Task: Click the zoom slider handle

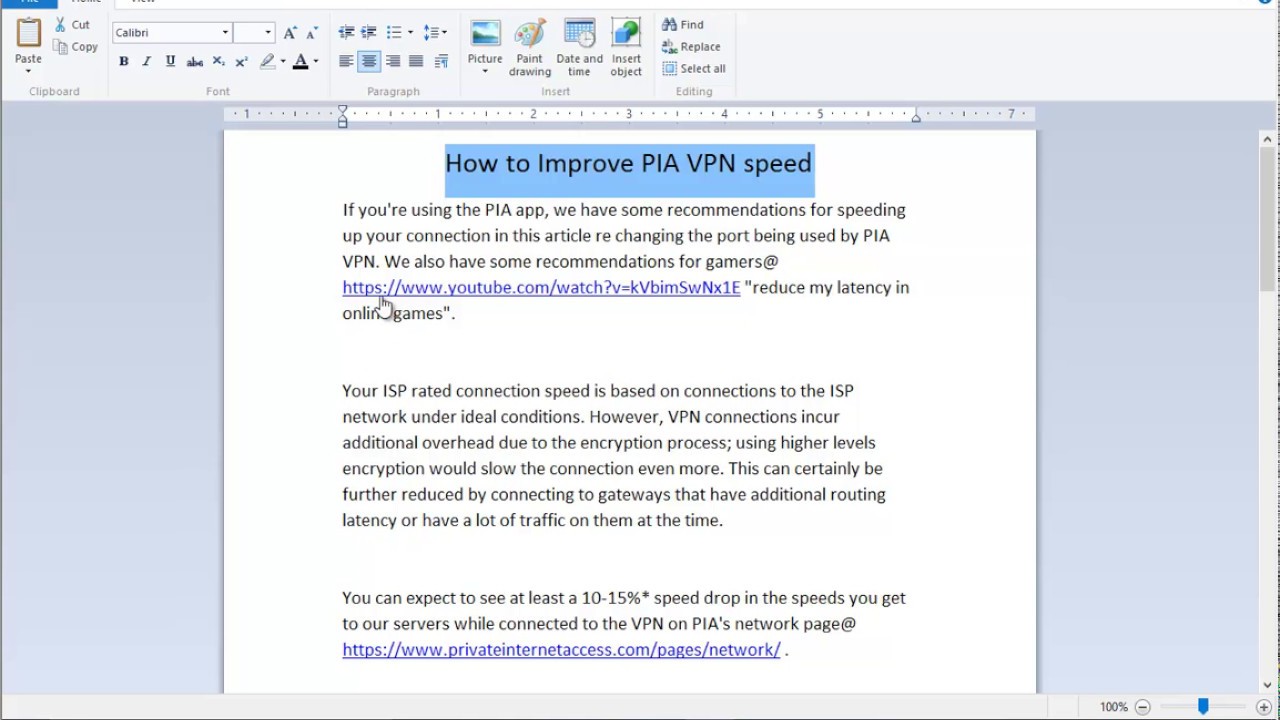Action: point(1203,707)
